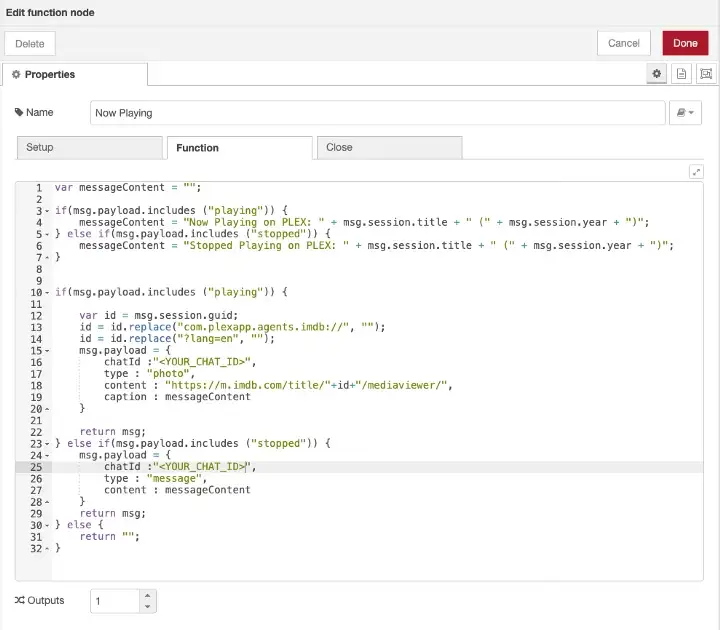The image size is (720, 630).
Task: Cancel editing the node
Action: click(x=624, y=43)
